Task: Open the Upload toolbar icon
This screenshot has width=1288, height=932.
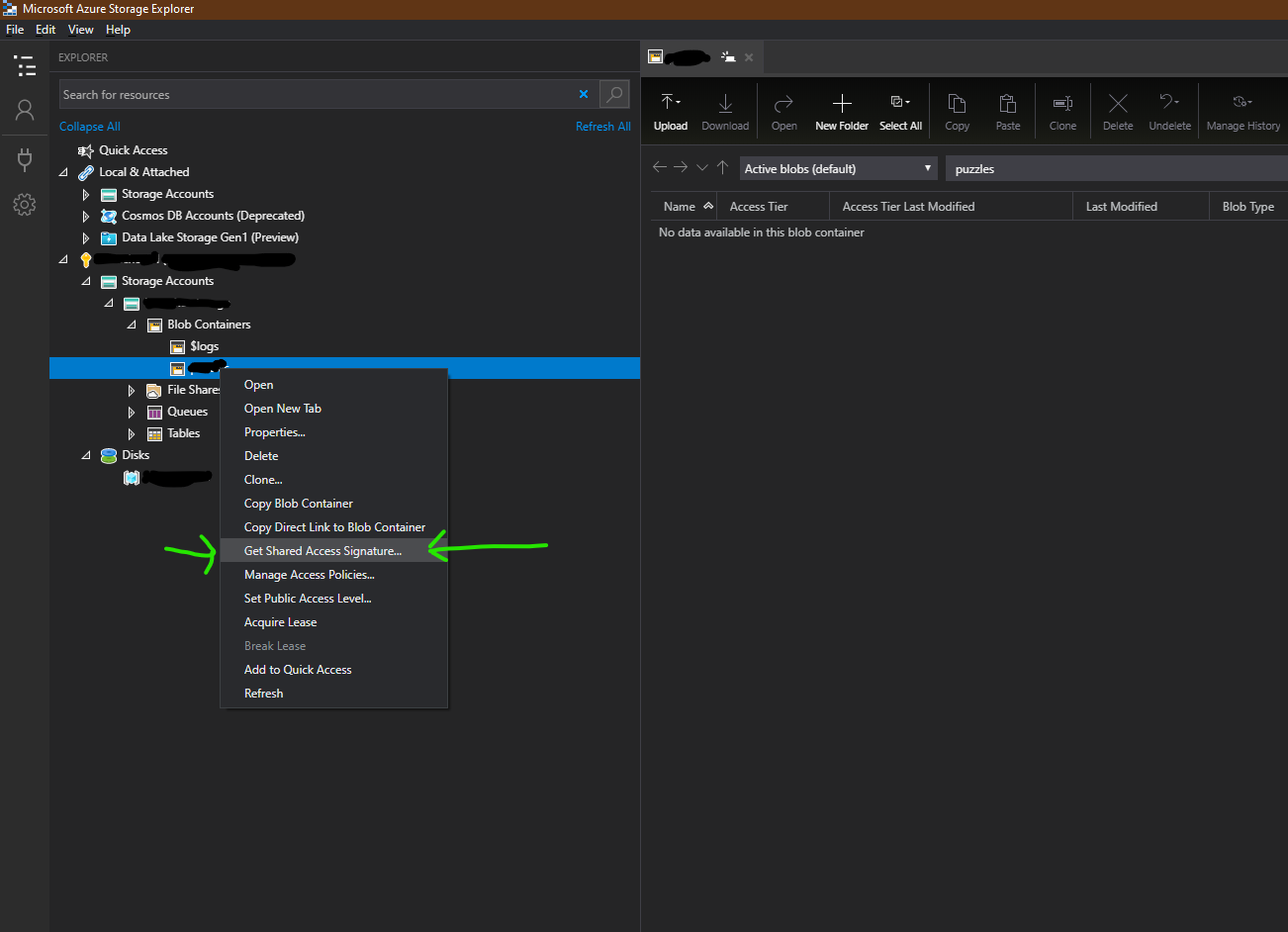Action: coord(670,109)
